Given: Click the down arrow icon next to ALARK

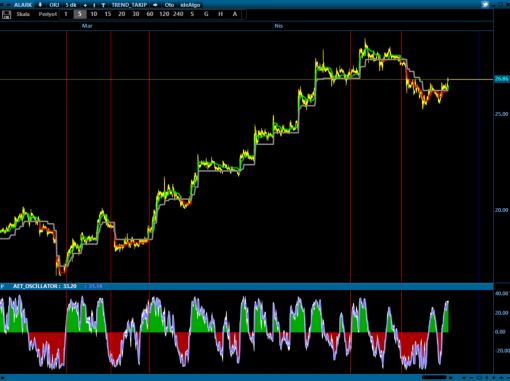Looking at the screenshot, I should [x=40, y=5].
